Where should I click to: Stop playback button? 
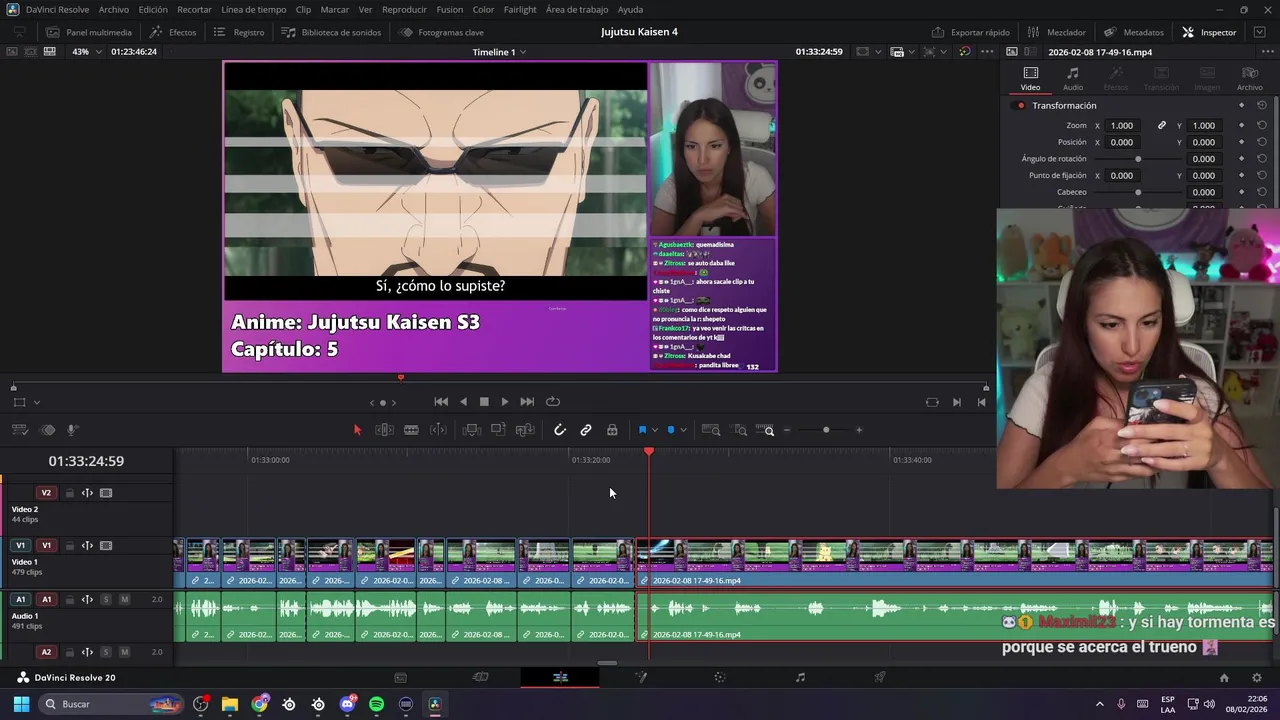coord(484,402)
